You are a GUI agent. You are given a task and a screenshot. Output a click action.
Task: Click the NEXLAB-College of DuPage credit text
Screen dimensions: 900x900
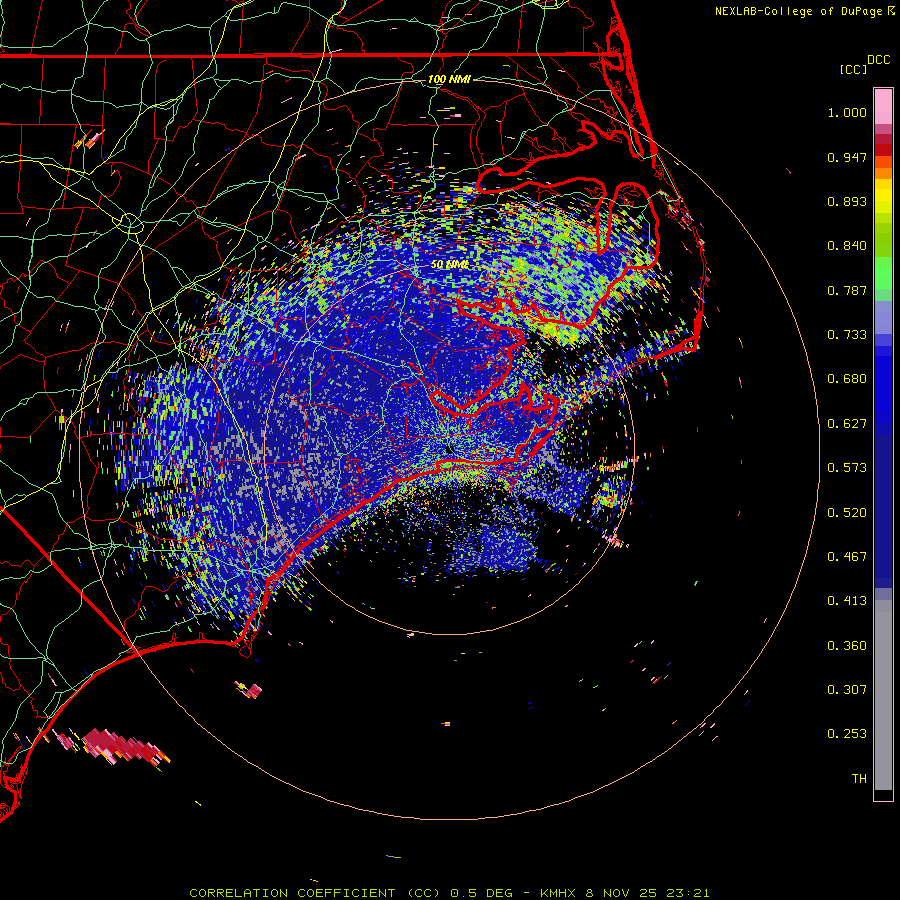(798, 11)
